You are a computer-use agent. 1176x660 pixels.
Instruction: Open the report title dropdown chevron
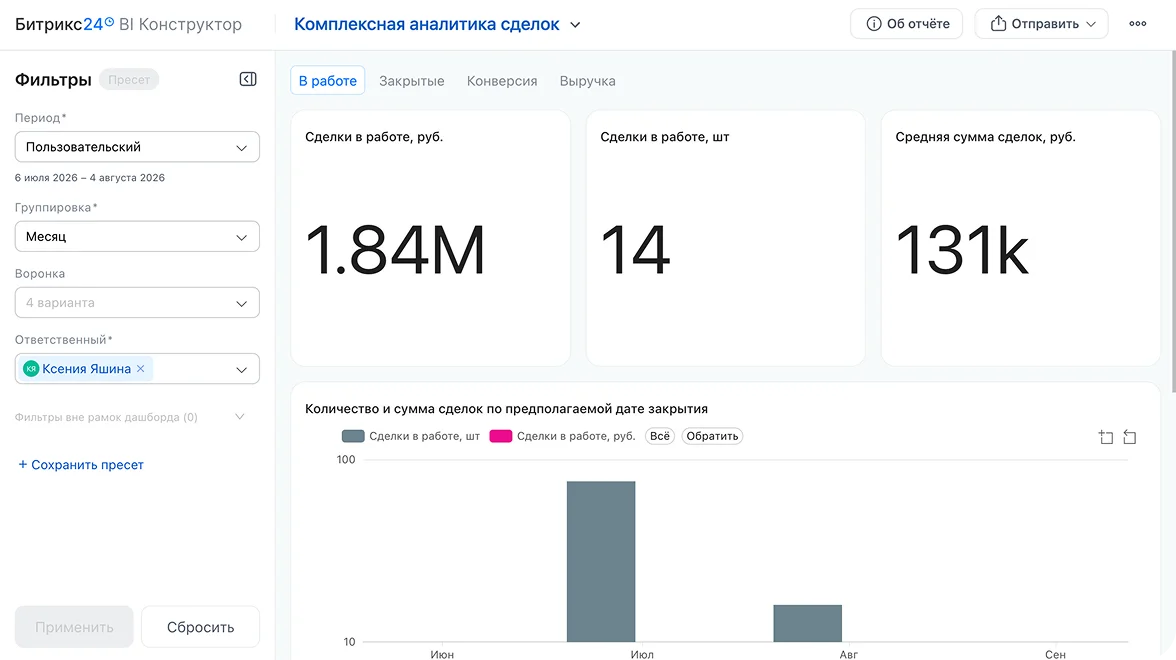click(575, 25)
